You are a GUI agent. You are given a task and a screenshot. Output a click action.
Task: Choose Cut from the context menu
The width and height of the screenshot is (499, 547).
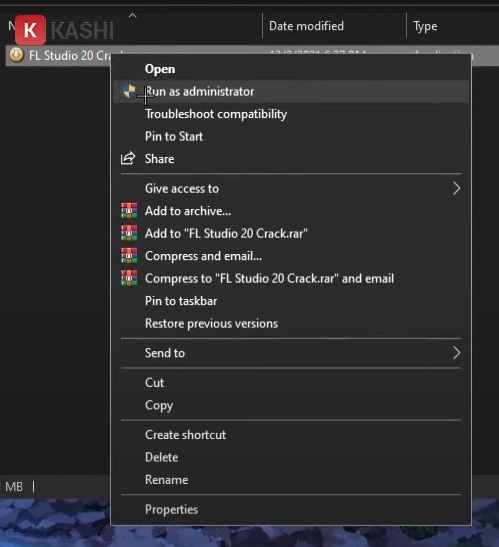point(291,383)
